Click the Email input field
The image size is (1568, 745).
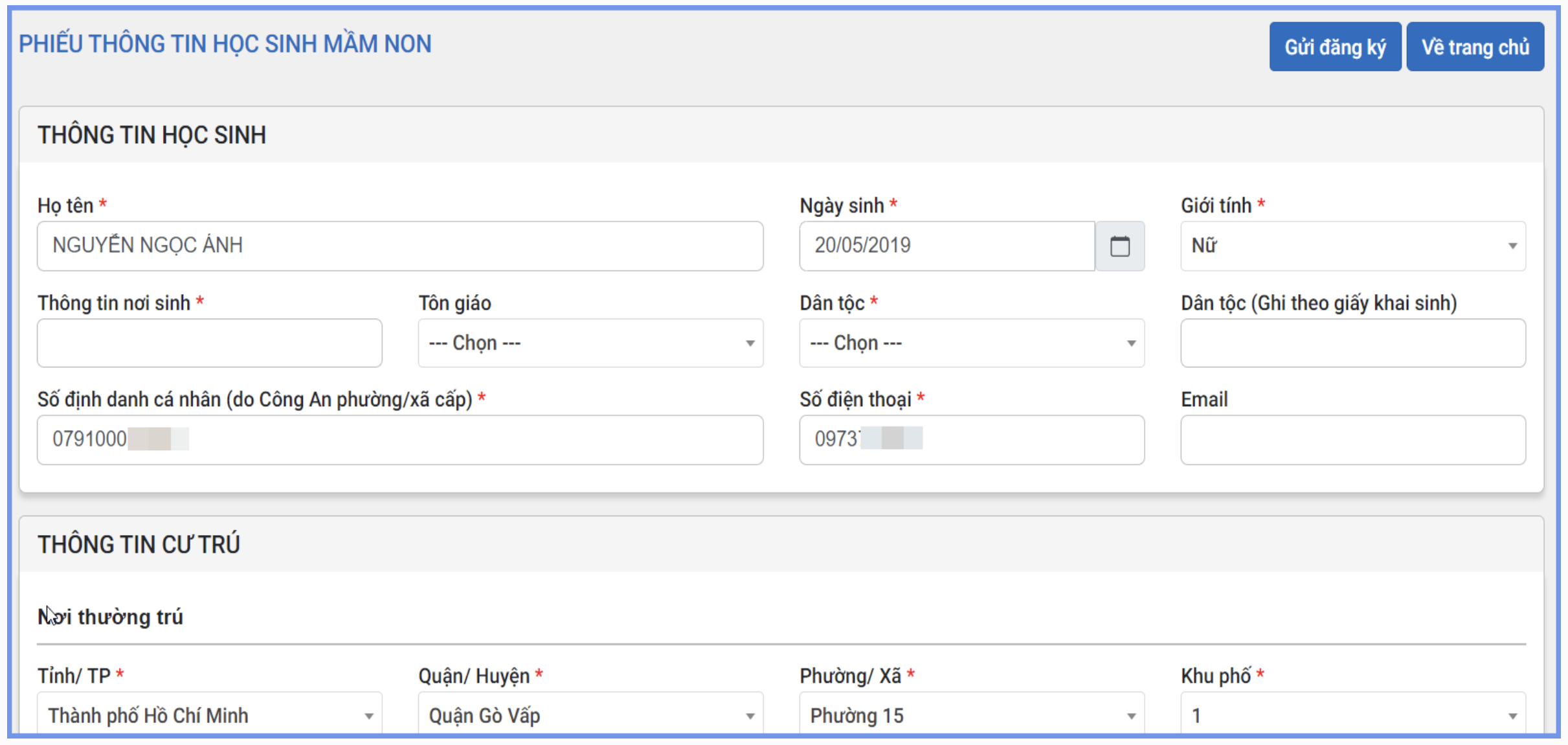1352,440
